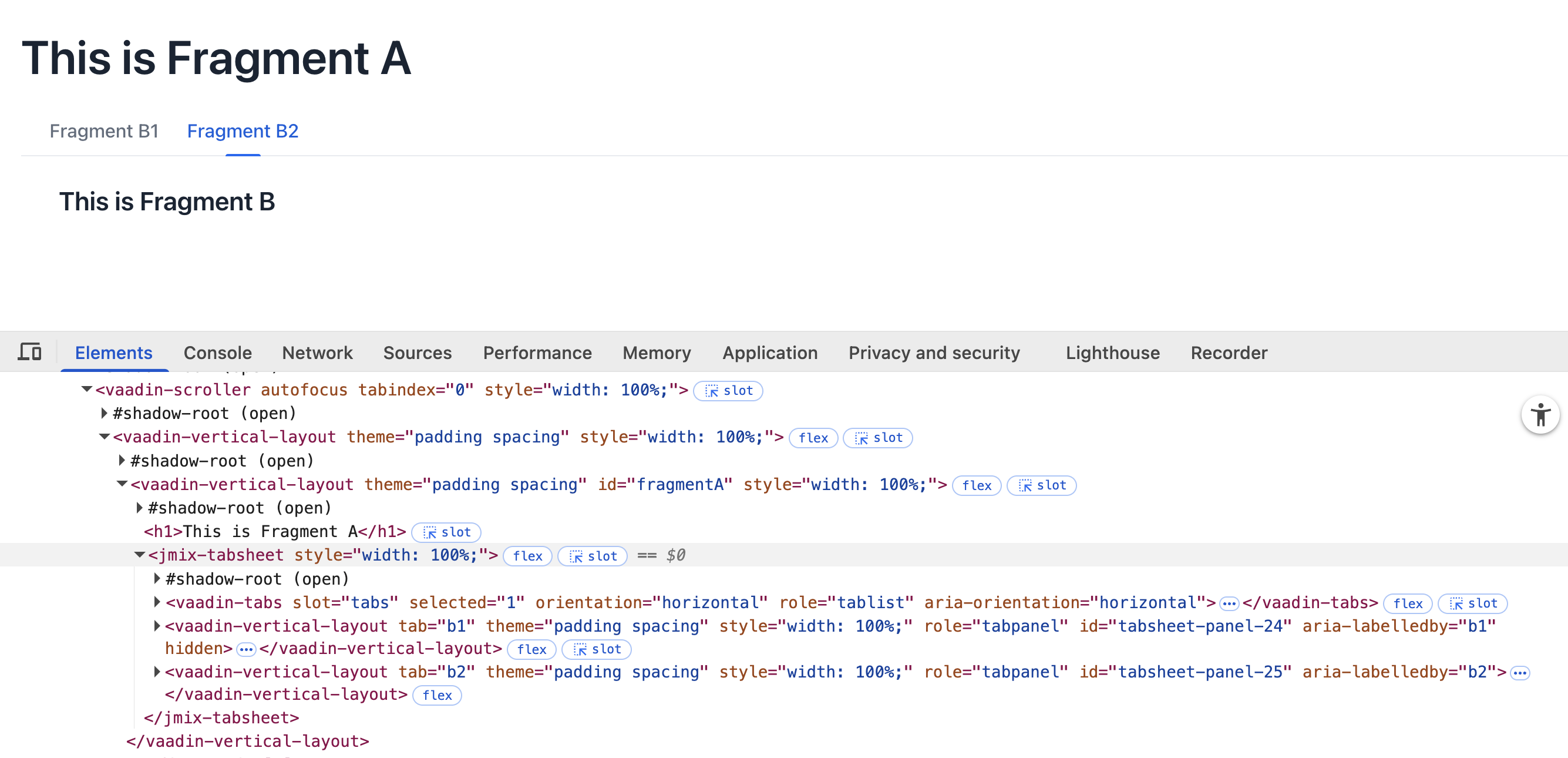This screenshot has width=1568, height=758.
Task: Expand shadow-root under vaadin-scroller
Action: pos(104,414)
